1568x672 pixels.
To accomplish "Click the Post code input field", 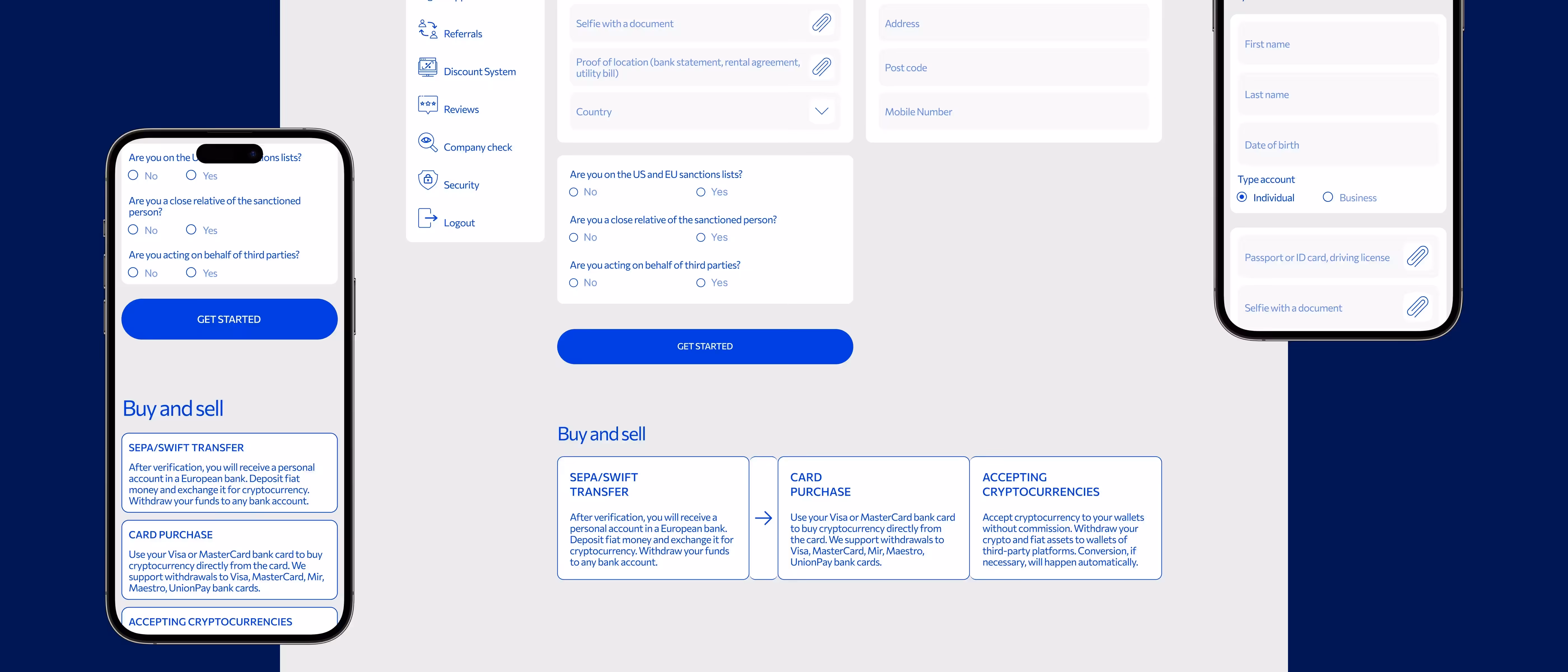I will tap(1014, 67).
